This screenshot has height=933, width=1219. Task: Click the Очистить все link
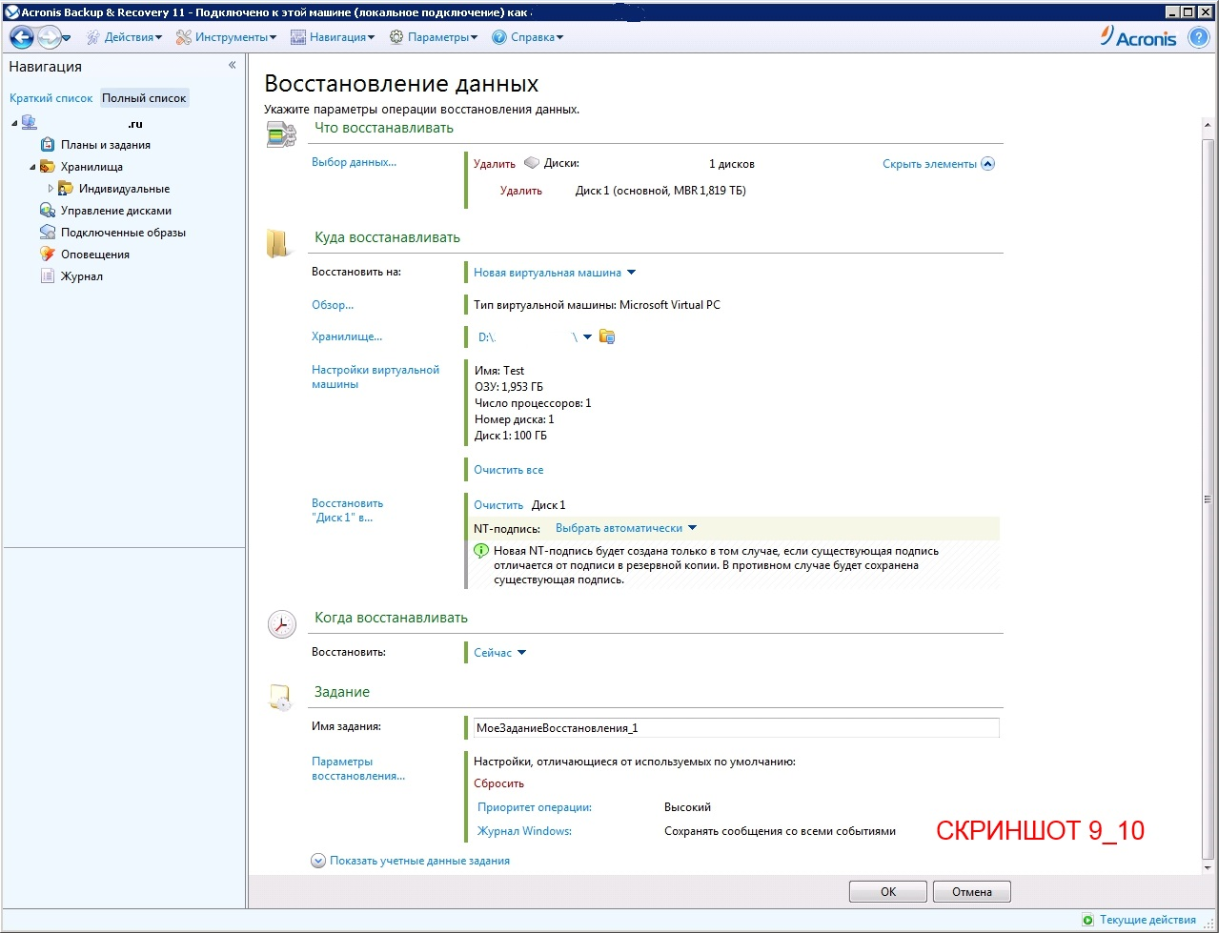point(509,469)
